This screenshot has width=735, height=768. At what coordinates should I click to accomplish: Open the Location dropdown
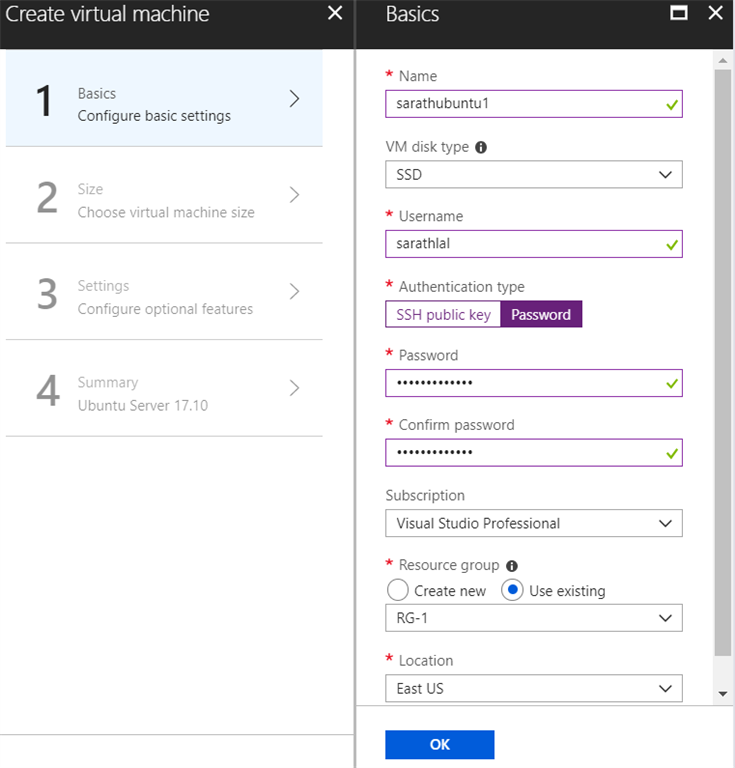click(x=533, y=688)
